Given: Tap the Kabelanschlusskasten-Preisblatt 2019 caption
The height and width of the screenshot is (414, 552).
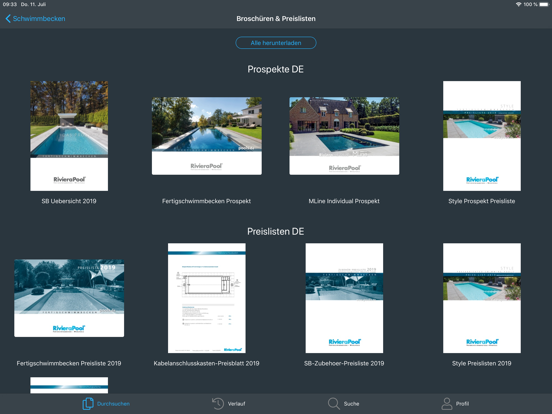Looking at the screenshot, I should tap(207, 363).
